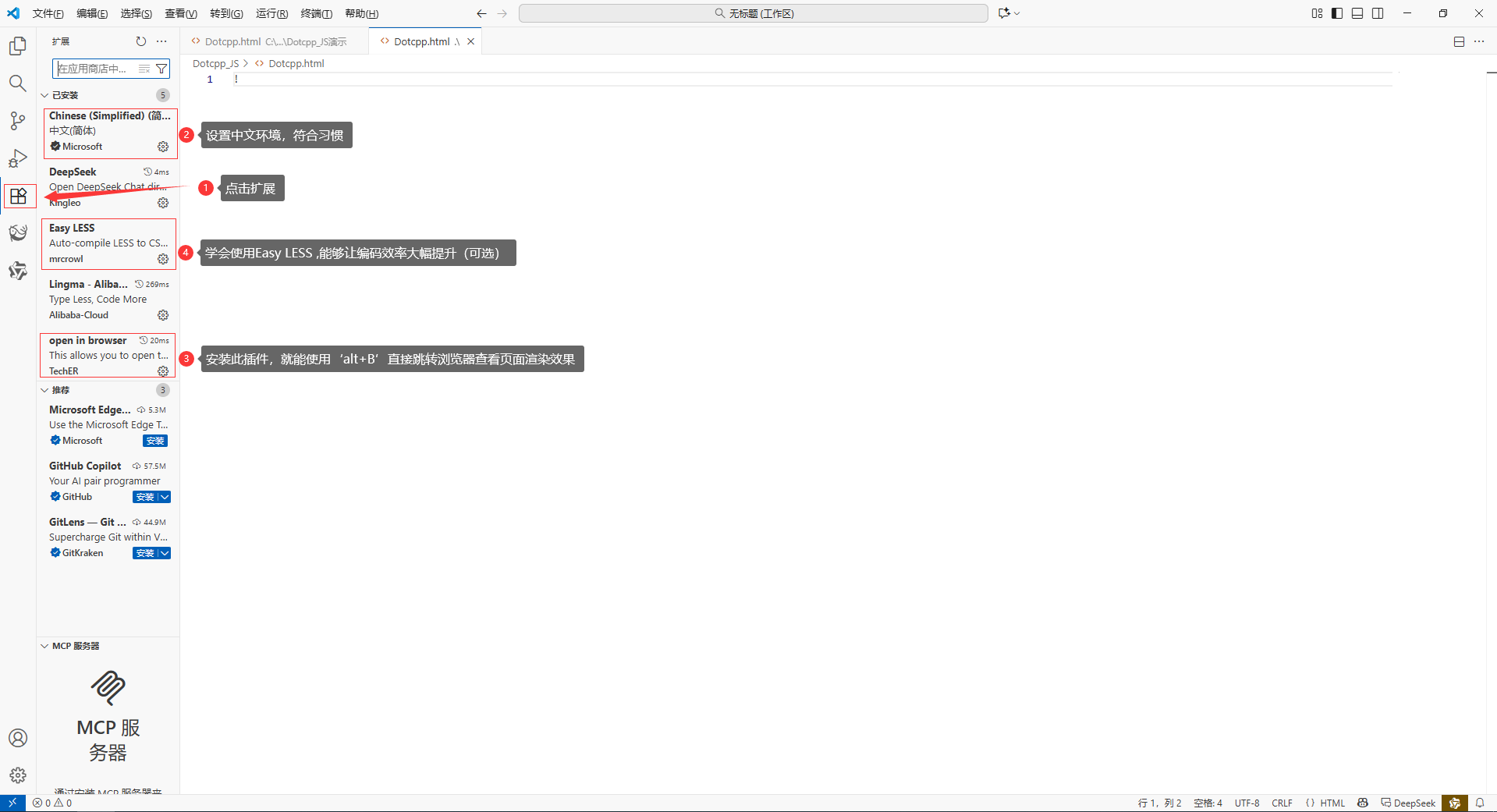Click the UTF-8 encoding in status bar
This screenshot has height=812, width=1497.
pos(1247,803)
